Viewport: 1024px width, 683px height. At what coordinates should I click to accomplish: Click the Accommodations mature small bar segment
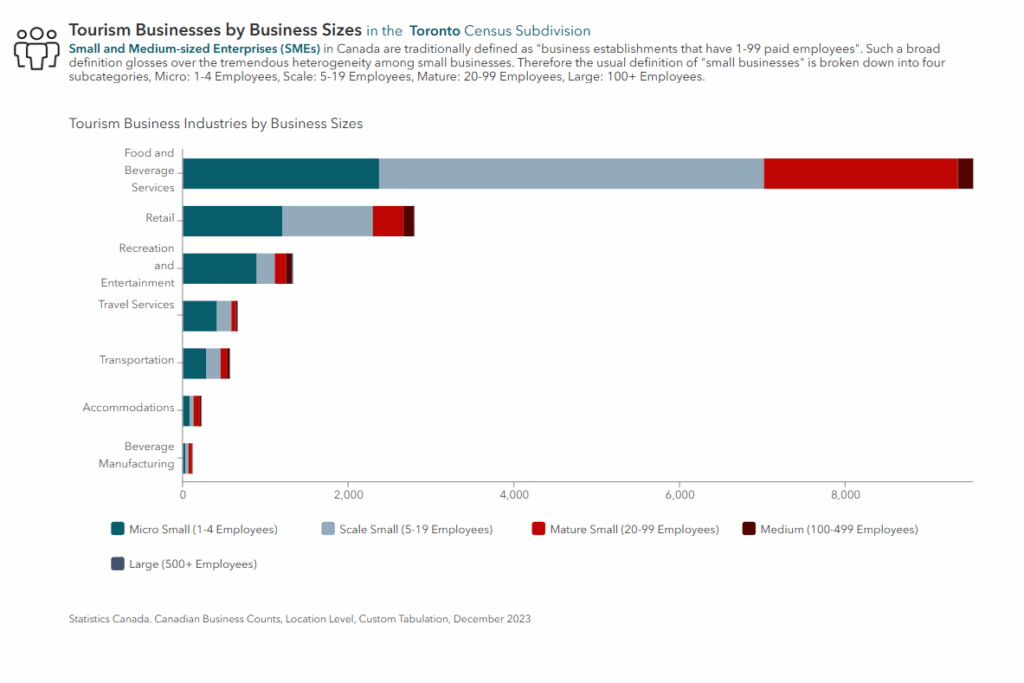tap(197, 411)
